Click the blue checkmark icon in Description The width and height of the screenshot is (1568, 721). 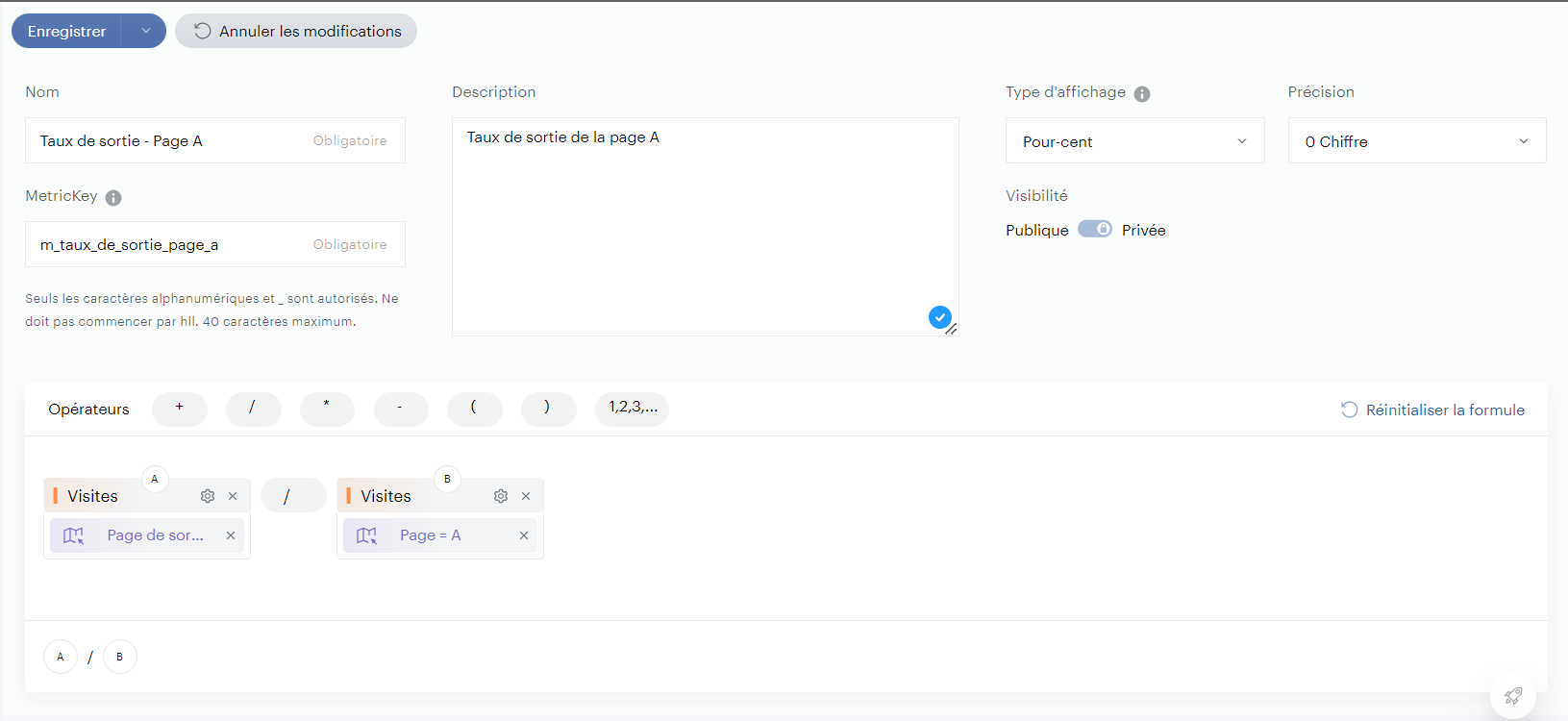pos(939,317)
